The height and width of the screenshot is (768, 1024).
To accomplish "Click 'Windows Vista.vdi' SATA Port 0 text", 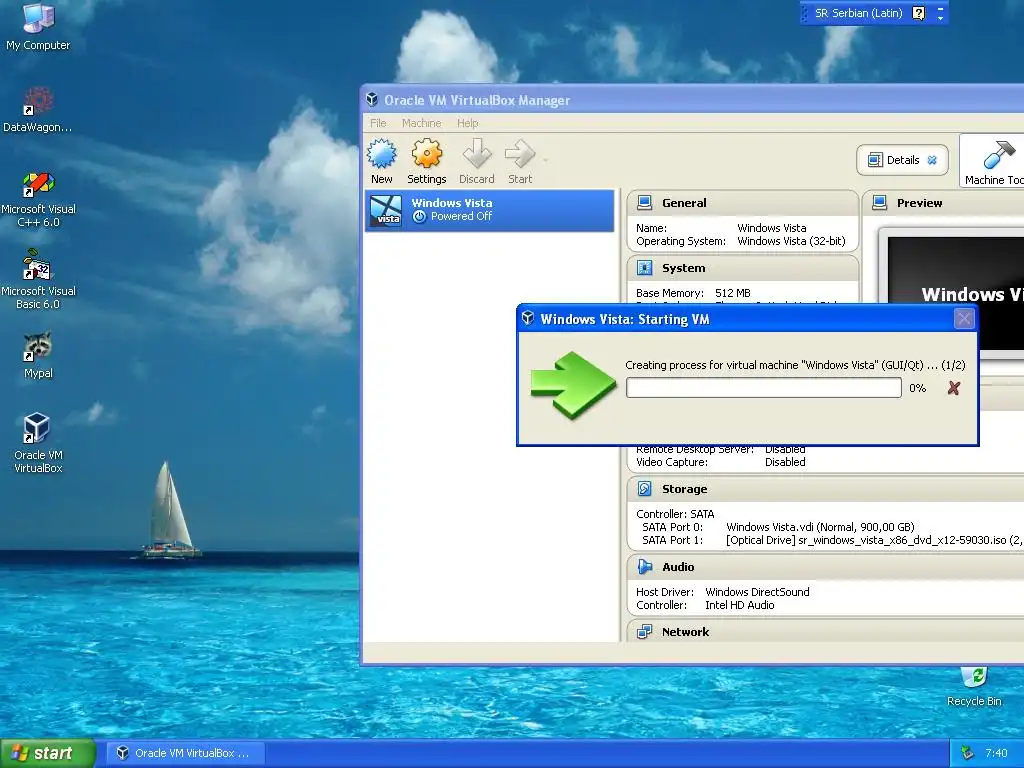I will pos(820,527).
